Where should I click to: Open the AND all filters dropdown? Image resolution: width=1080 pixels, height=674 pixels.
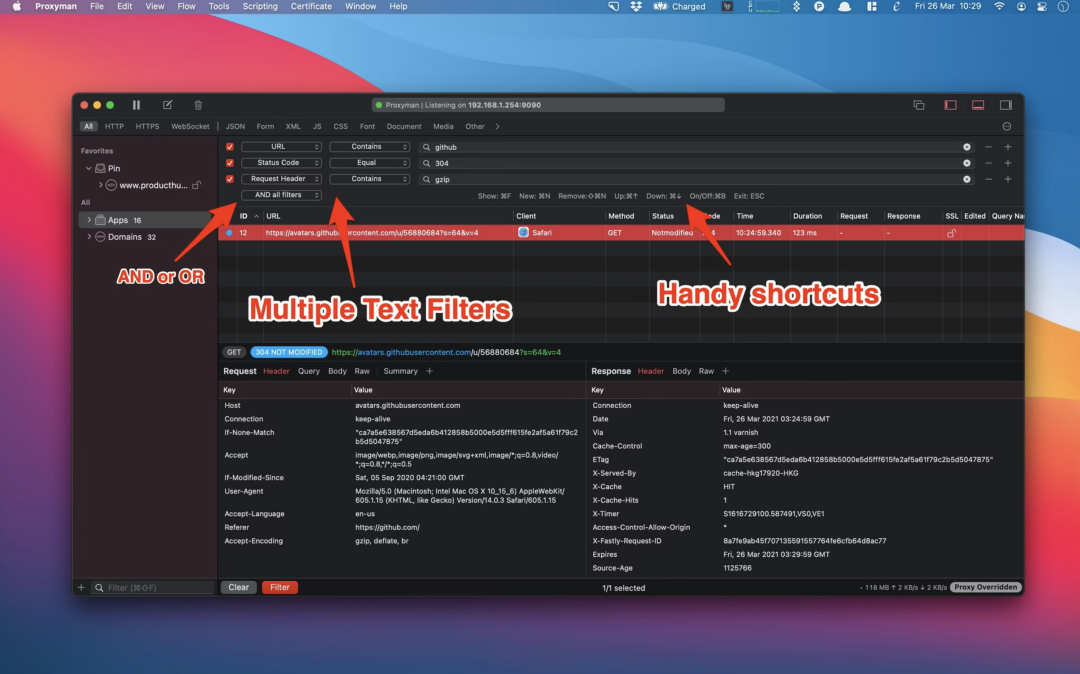[281, 196]
